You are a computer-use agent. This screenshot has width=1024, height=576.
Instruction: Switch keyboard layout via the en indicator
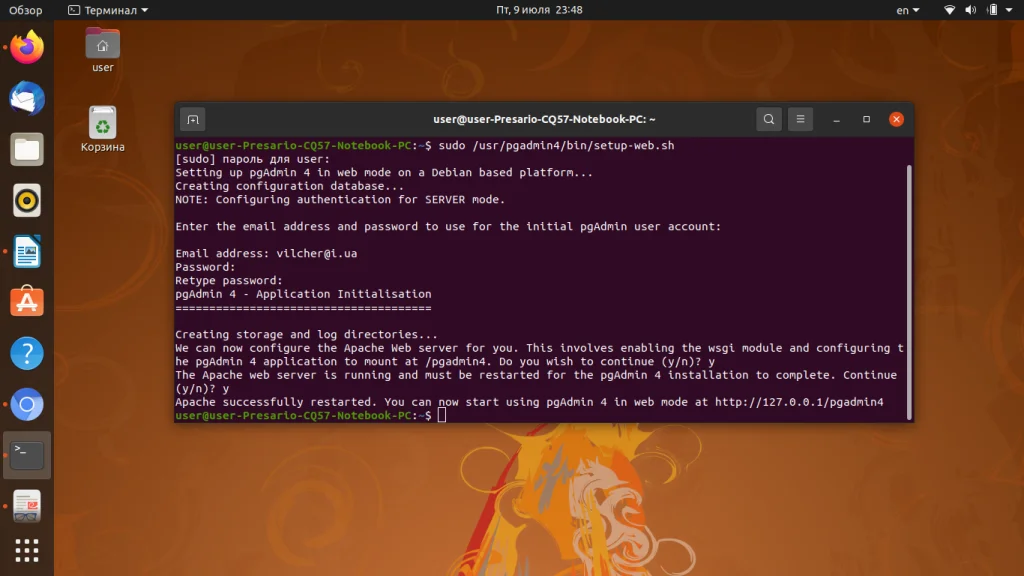(906, 10)
